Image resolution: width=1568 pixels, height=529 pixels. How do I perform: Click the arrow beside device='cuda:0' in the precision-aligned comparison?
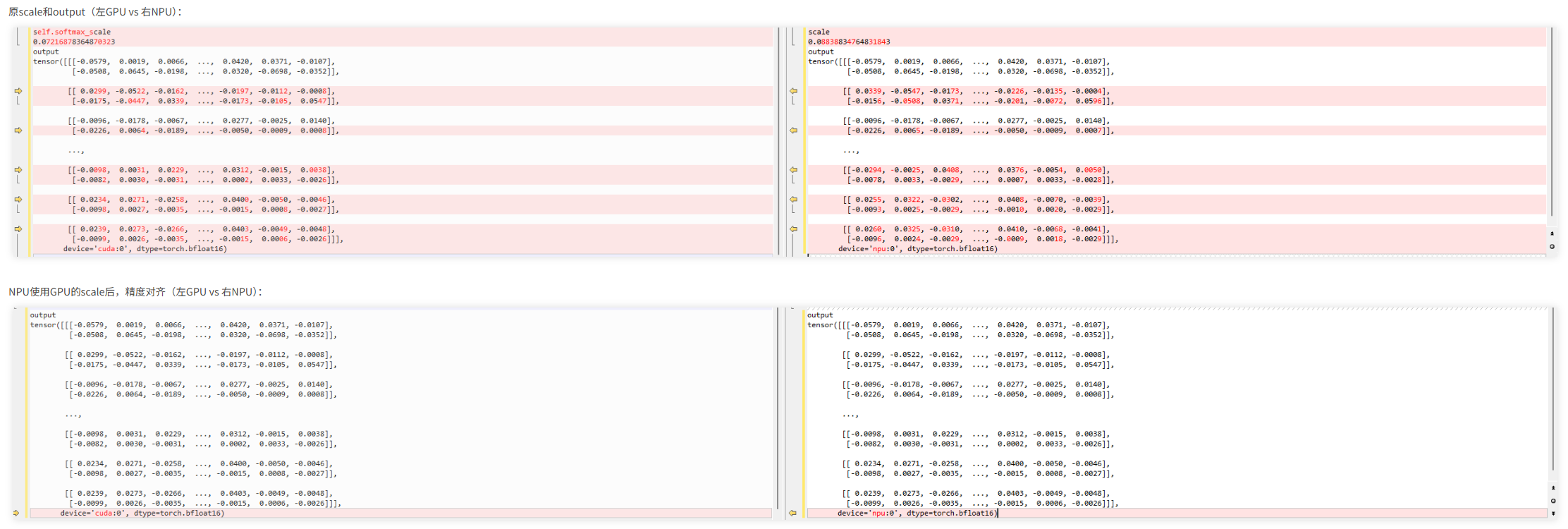click(16, 513)
